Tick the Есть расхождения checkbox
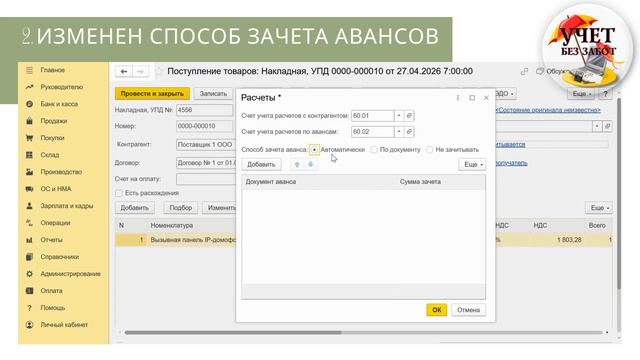Viewport: 640px width, 360px height. point(119,193)
